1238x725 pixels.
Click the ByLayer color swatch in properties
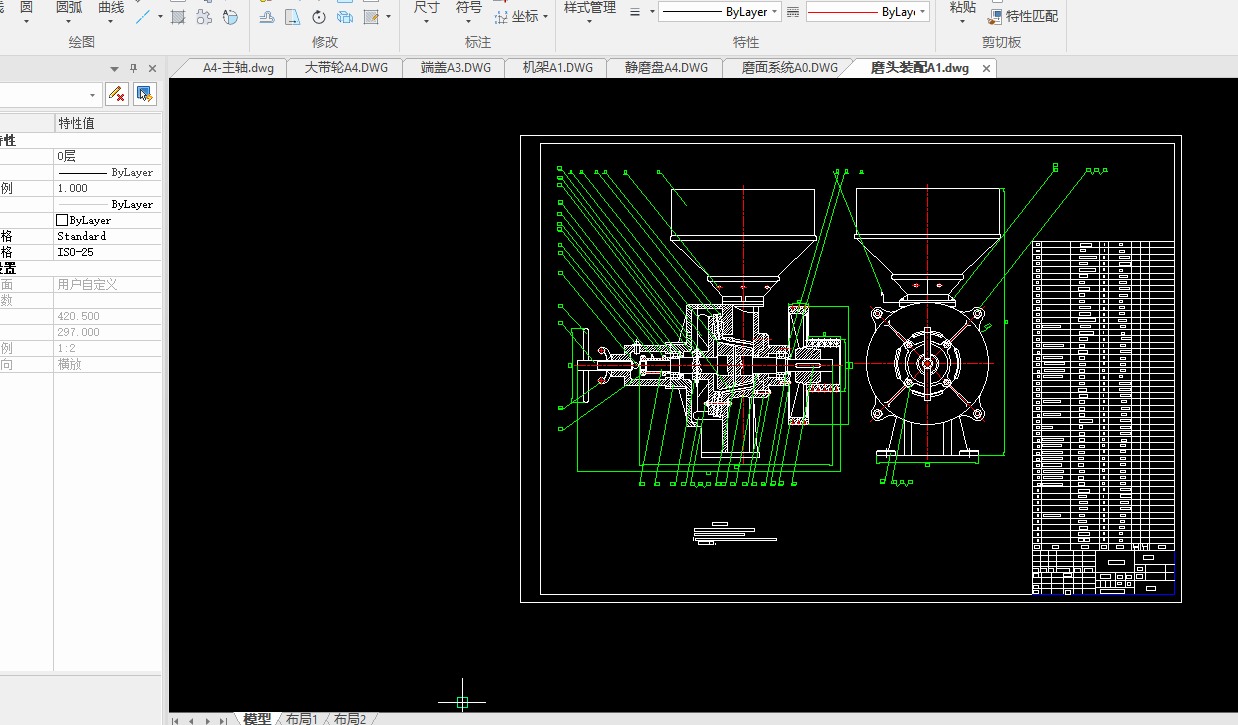[62, 220]
